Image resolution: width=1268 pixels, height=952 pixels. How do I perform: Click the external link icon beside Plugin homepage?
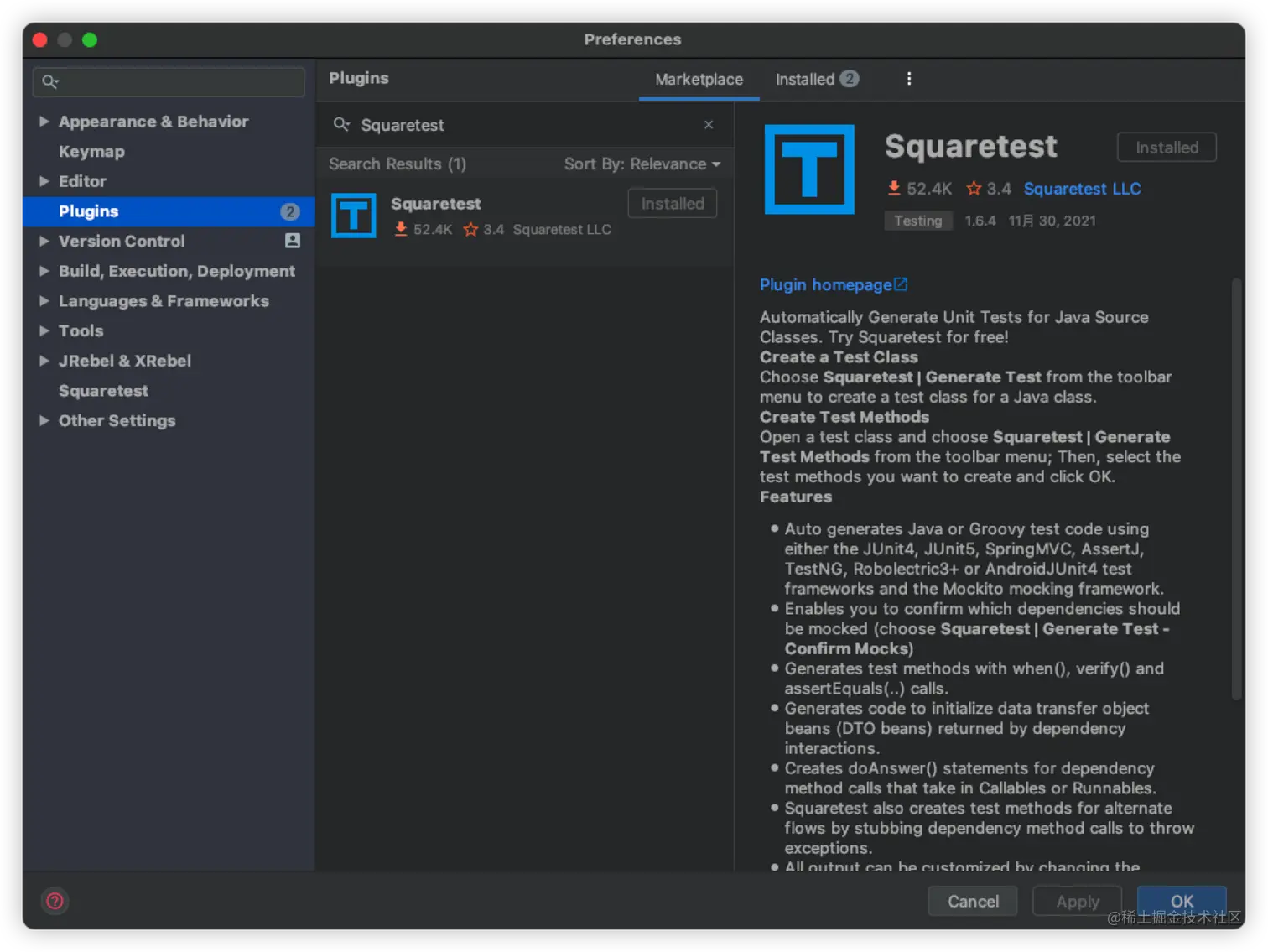click(x=901, y=284)
